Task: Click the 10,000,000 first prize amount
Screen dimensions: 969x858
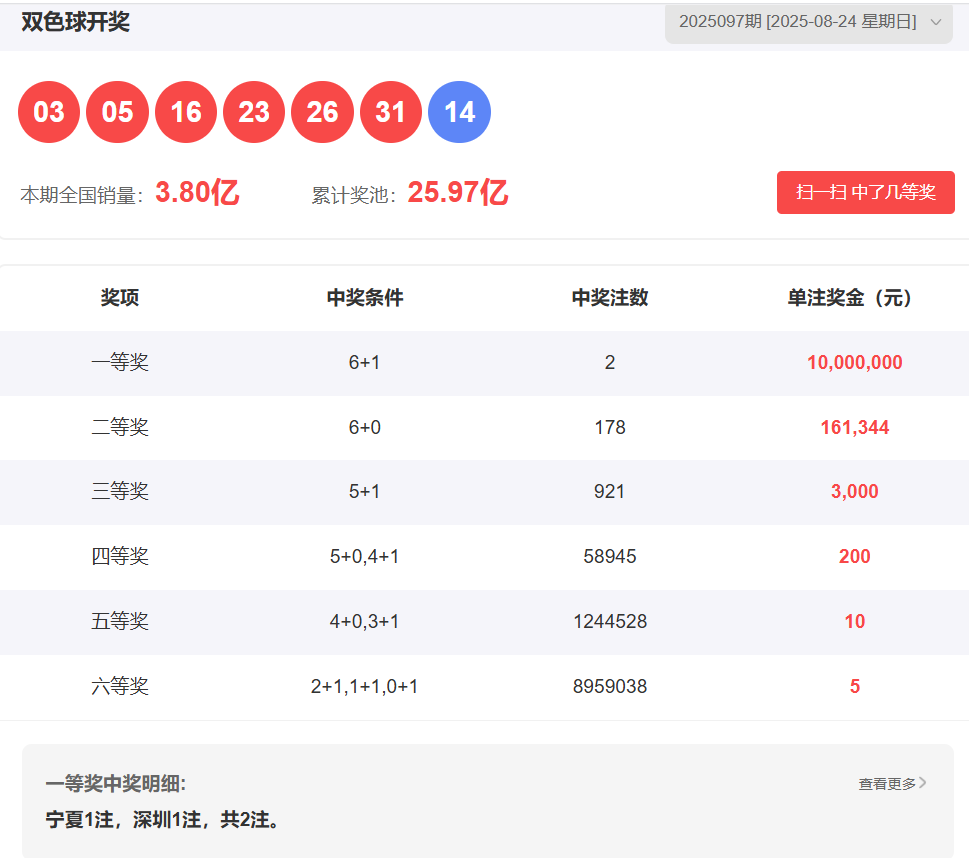Action: click(x=854, y=363)
